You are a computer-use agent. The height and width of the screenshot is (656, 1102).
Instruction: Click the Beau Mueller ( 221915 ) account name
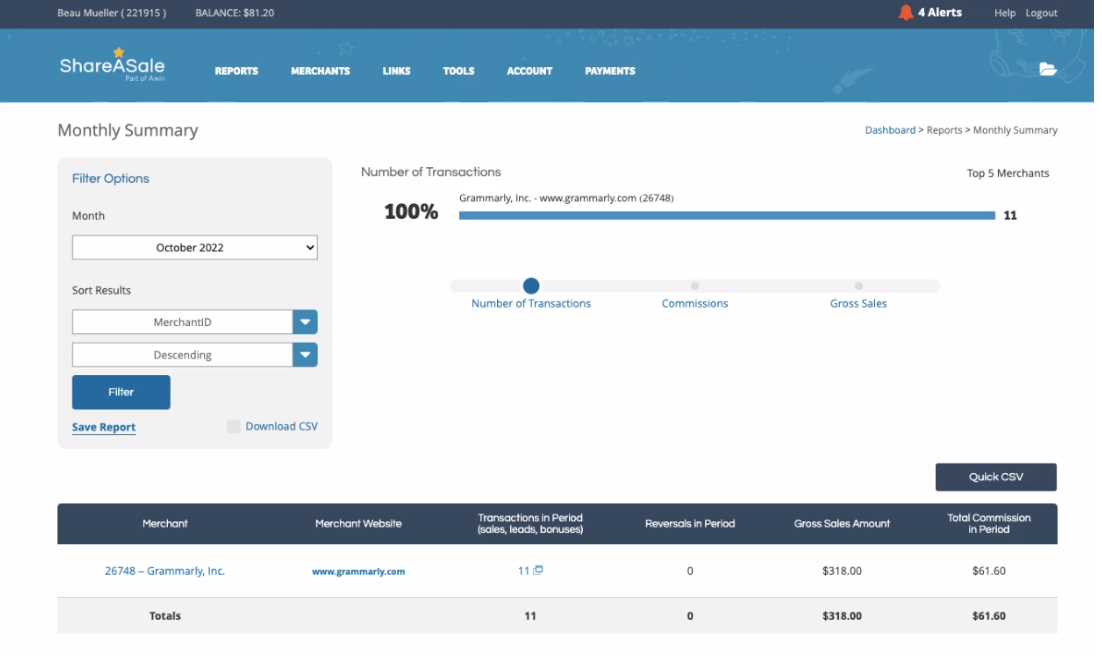pyautogui.click(x=112, y=13)
